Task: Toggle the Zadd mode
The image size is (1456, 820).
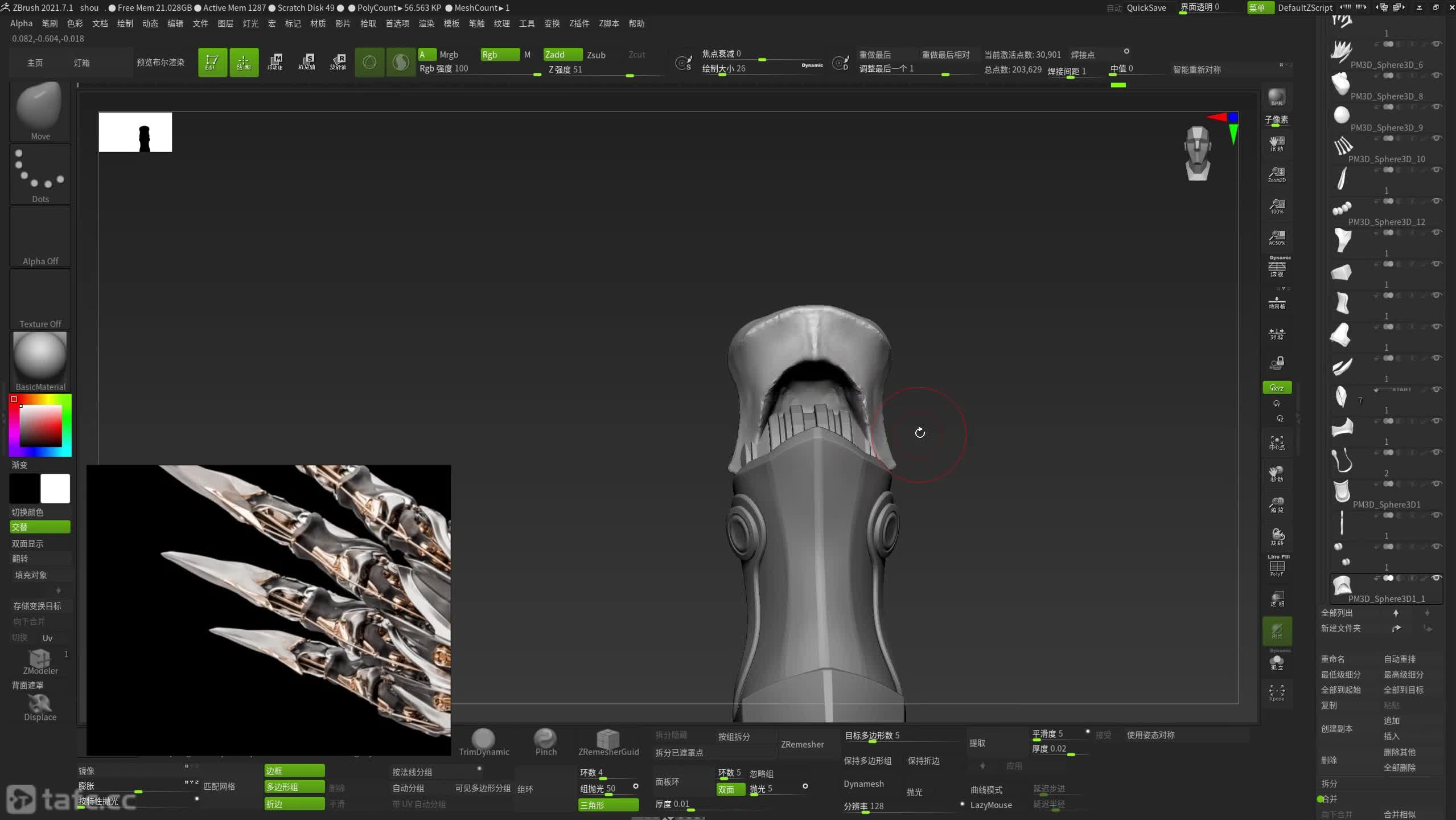Action: click(562, 55)
